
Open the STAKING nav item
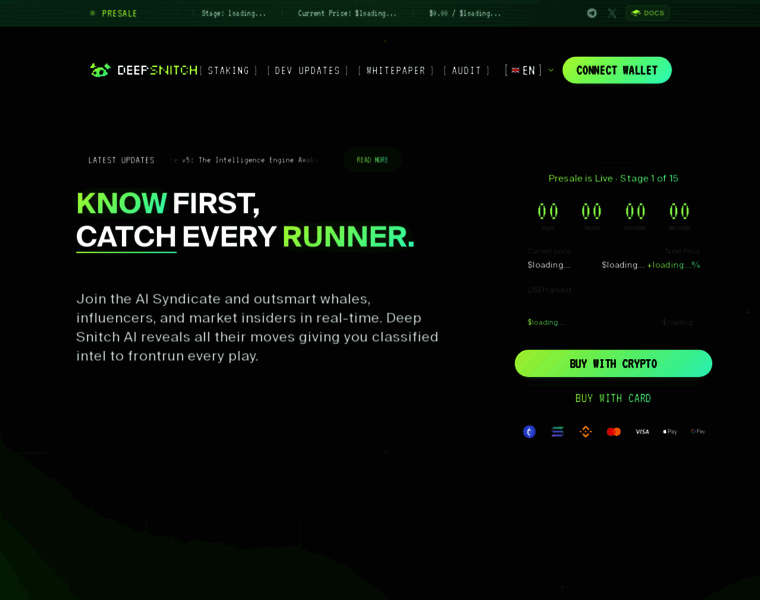228,71
